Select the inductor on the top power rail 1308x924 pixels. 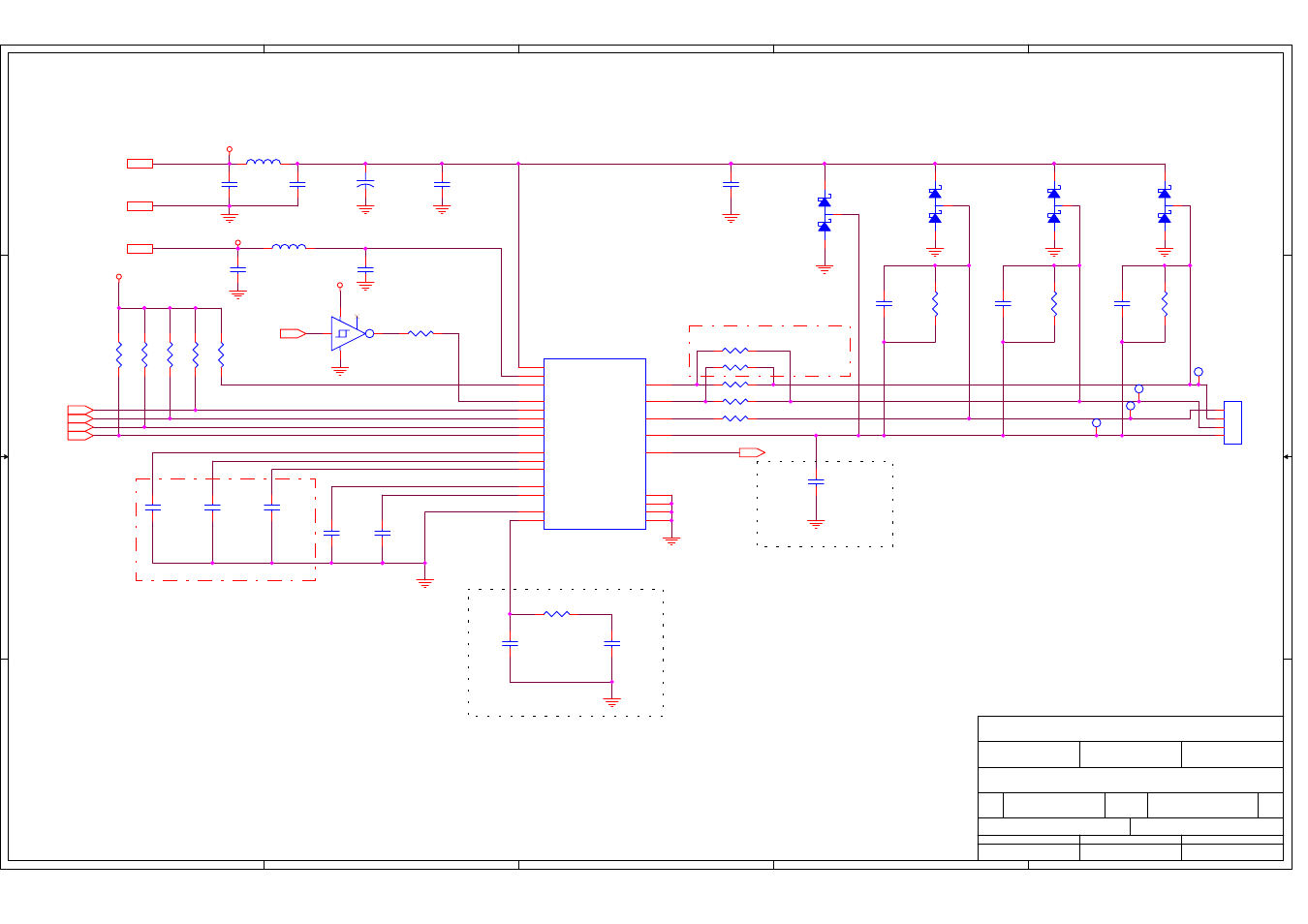264,162
